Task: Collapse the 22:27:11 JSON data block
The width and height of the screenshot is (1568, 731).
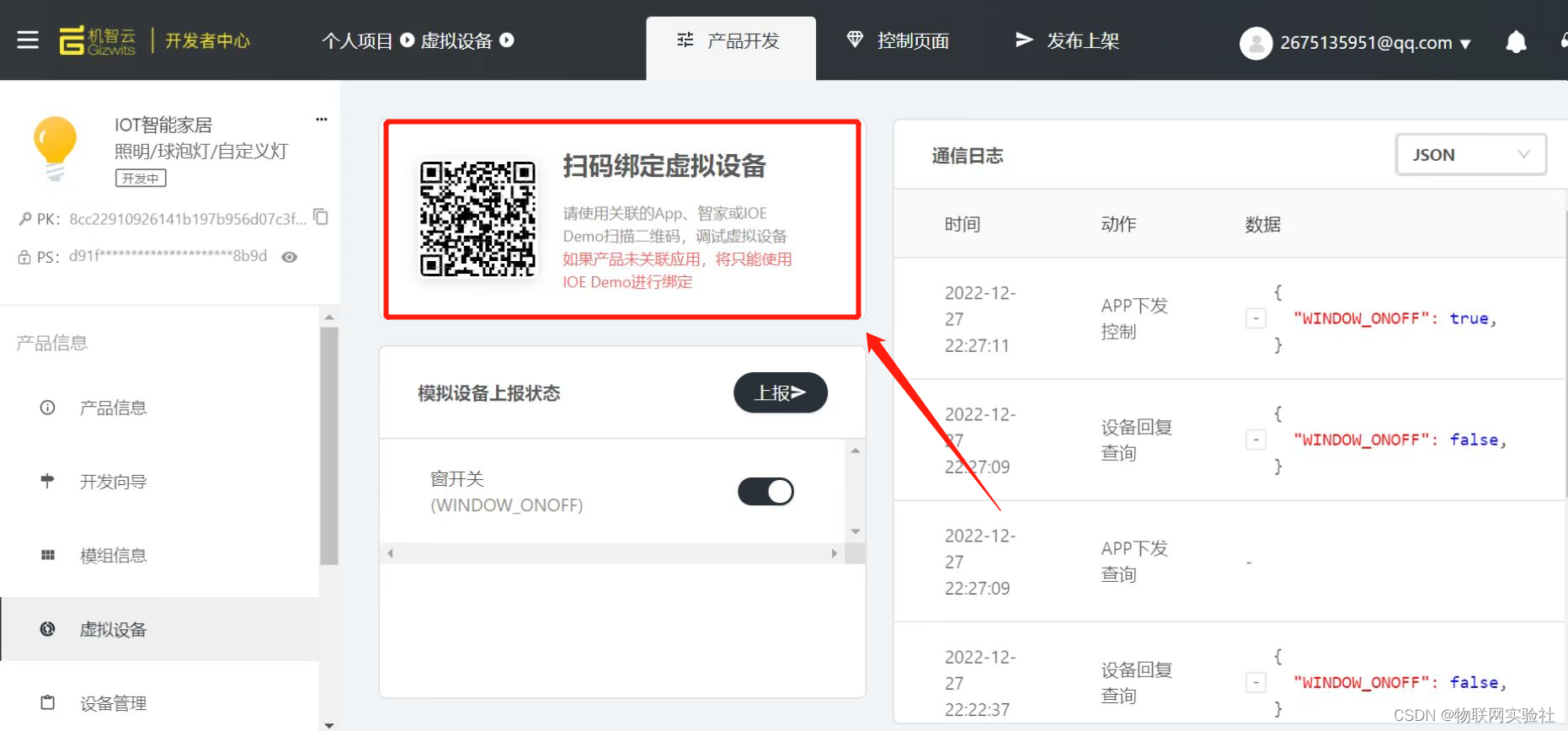Action: [1256, 318]
